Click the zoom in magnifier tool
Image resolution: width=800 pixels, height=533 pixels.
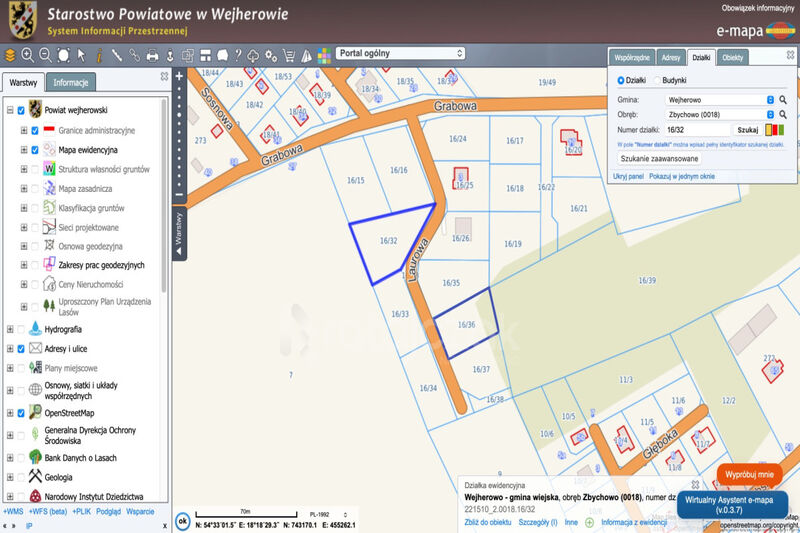27,54
